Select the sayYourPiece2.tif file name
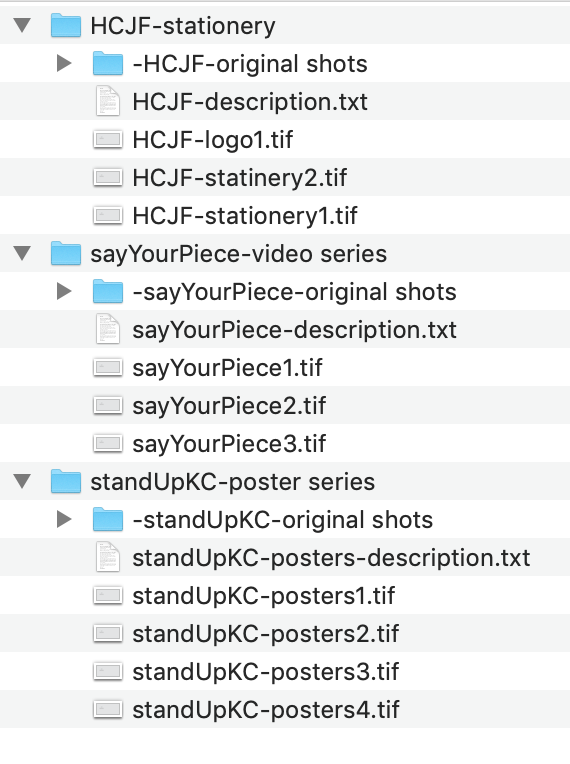The width and height of the screenshot is (570, 764). 229,406
